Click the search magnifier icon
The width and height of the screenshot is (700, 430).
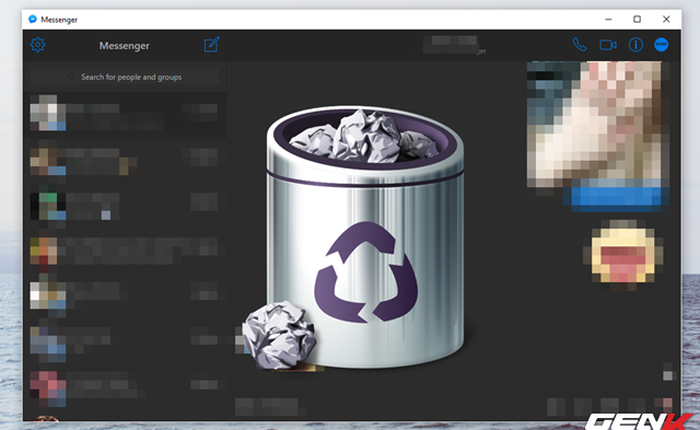point(71,77)
